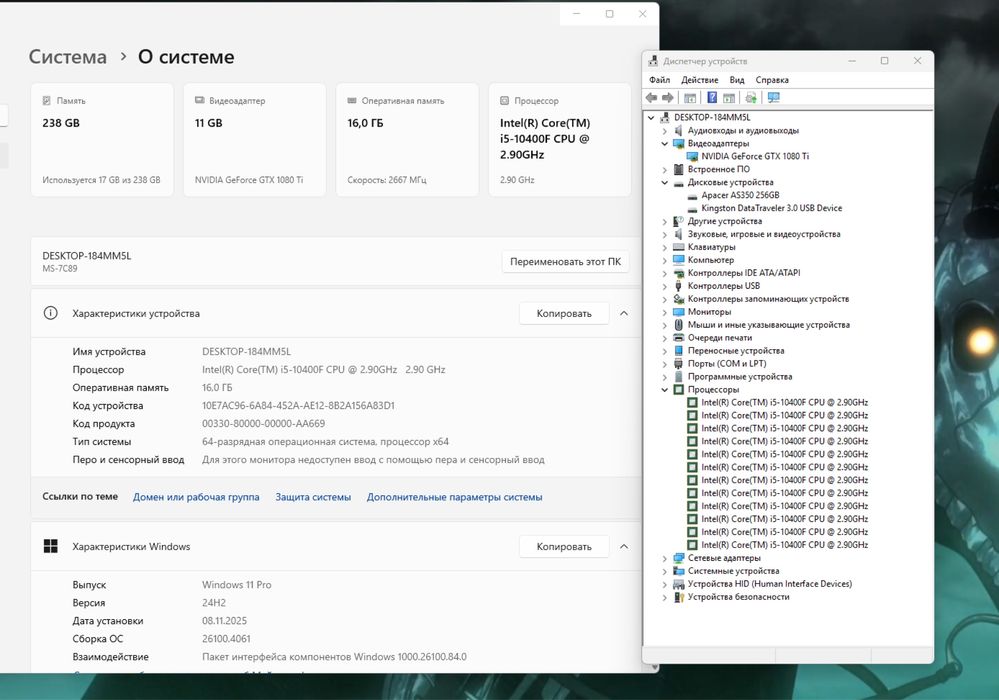Image resolution: width=999 pixels, height=700 pixels.
Task: Click the Back arrow in Device Manager toolbar
Action: coord(652,98)
